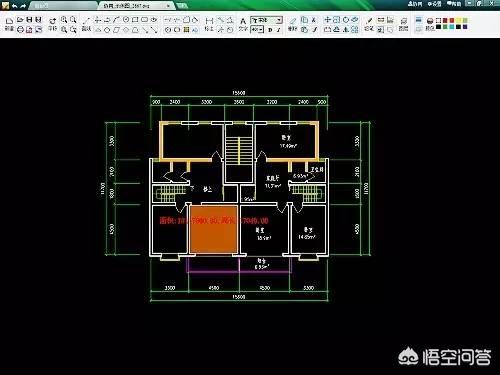
Task: Open the font size dropdown
Action: click(257, 30)
